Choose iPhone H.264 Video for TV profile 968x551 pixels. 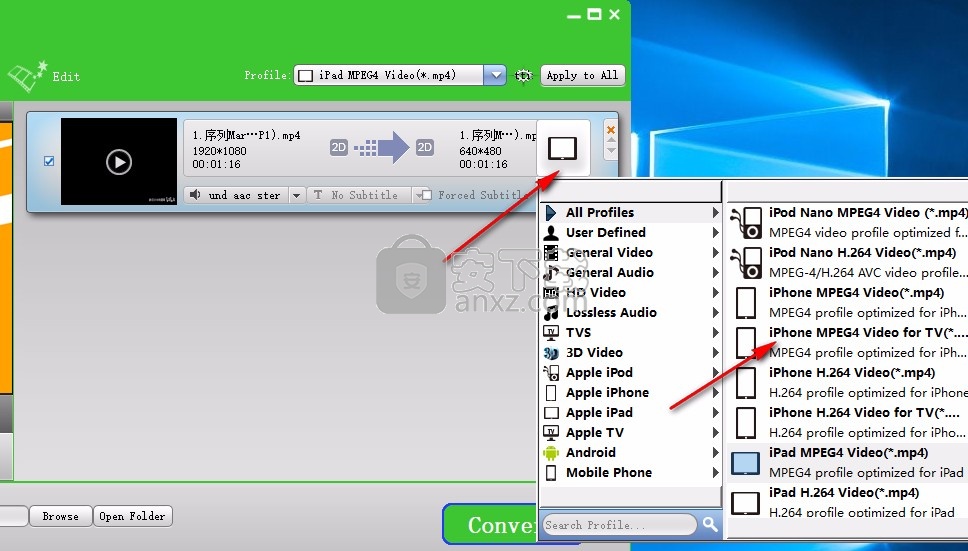847,423
